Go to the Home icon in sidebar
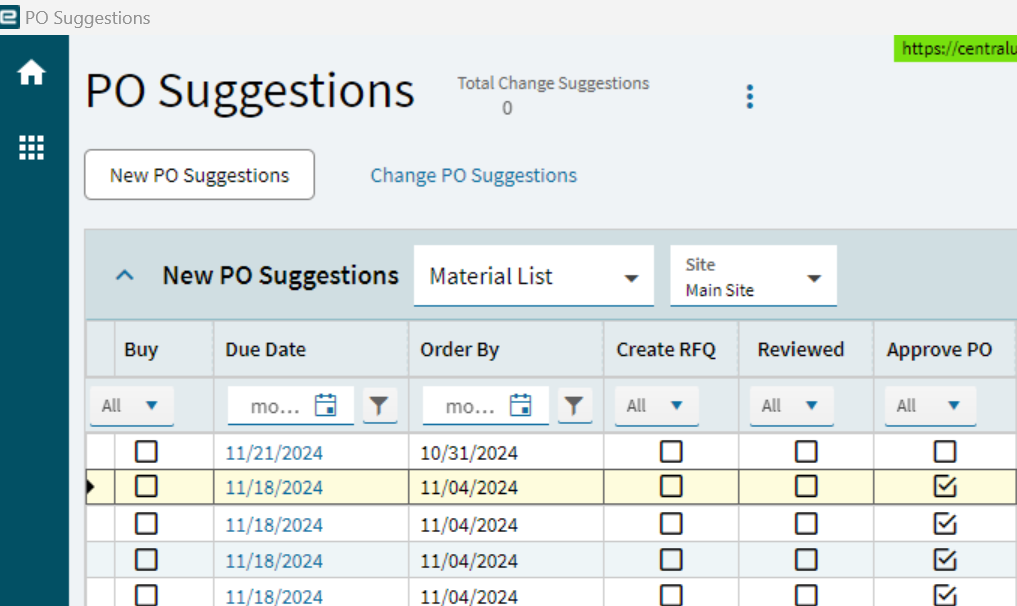 pos(31,72)
